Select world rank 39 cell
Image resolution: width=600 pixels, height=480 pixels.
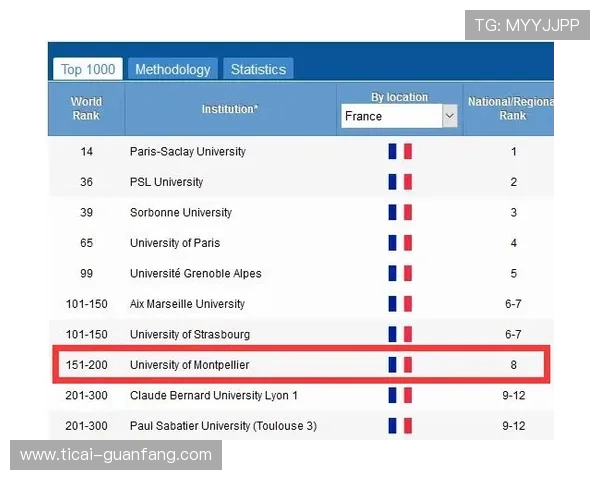(x=86, y=212)
